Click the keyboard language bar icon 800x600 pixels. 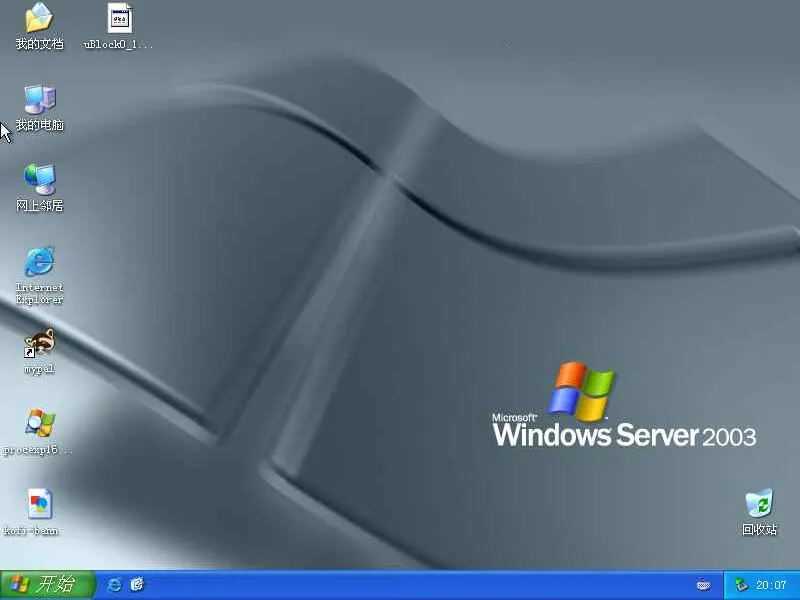click(x=704, y=585)
